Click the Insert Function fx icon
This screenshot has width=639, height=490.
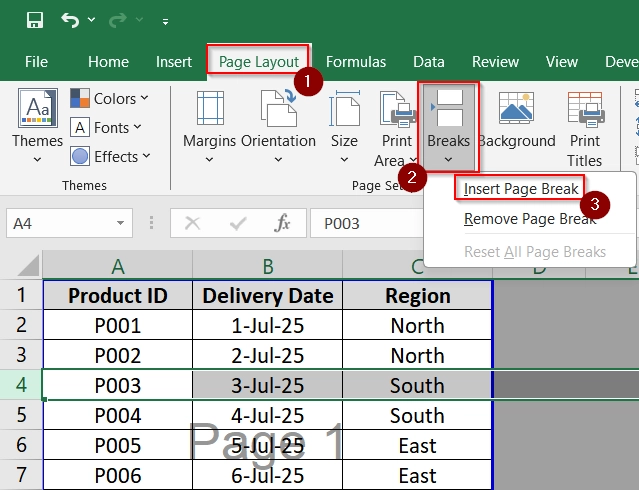(282, 223)
